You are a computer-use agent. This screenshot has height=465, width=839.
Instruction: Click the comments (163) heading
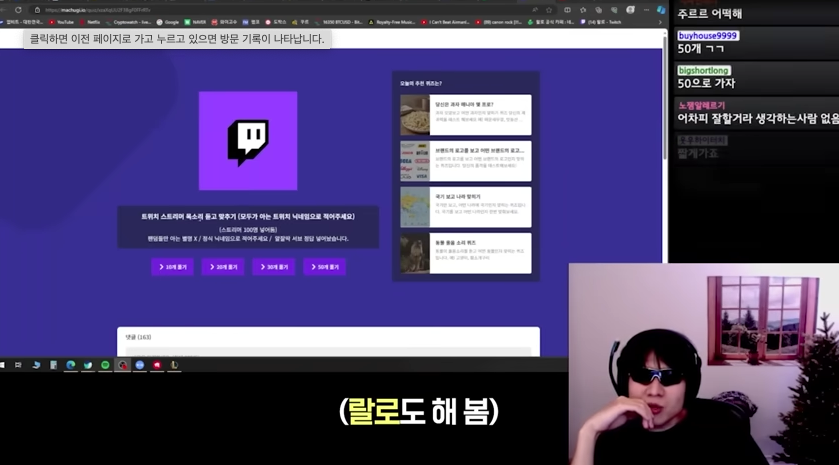[x=138, y=337]
